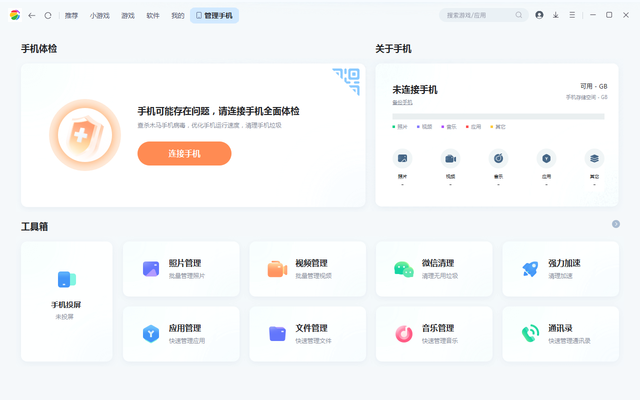Open the hamburger menu icon
The width and height of the screenshot is (640, 400).
coord(572,15)
